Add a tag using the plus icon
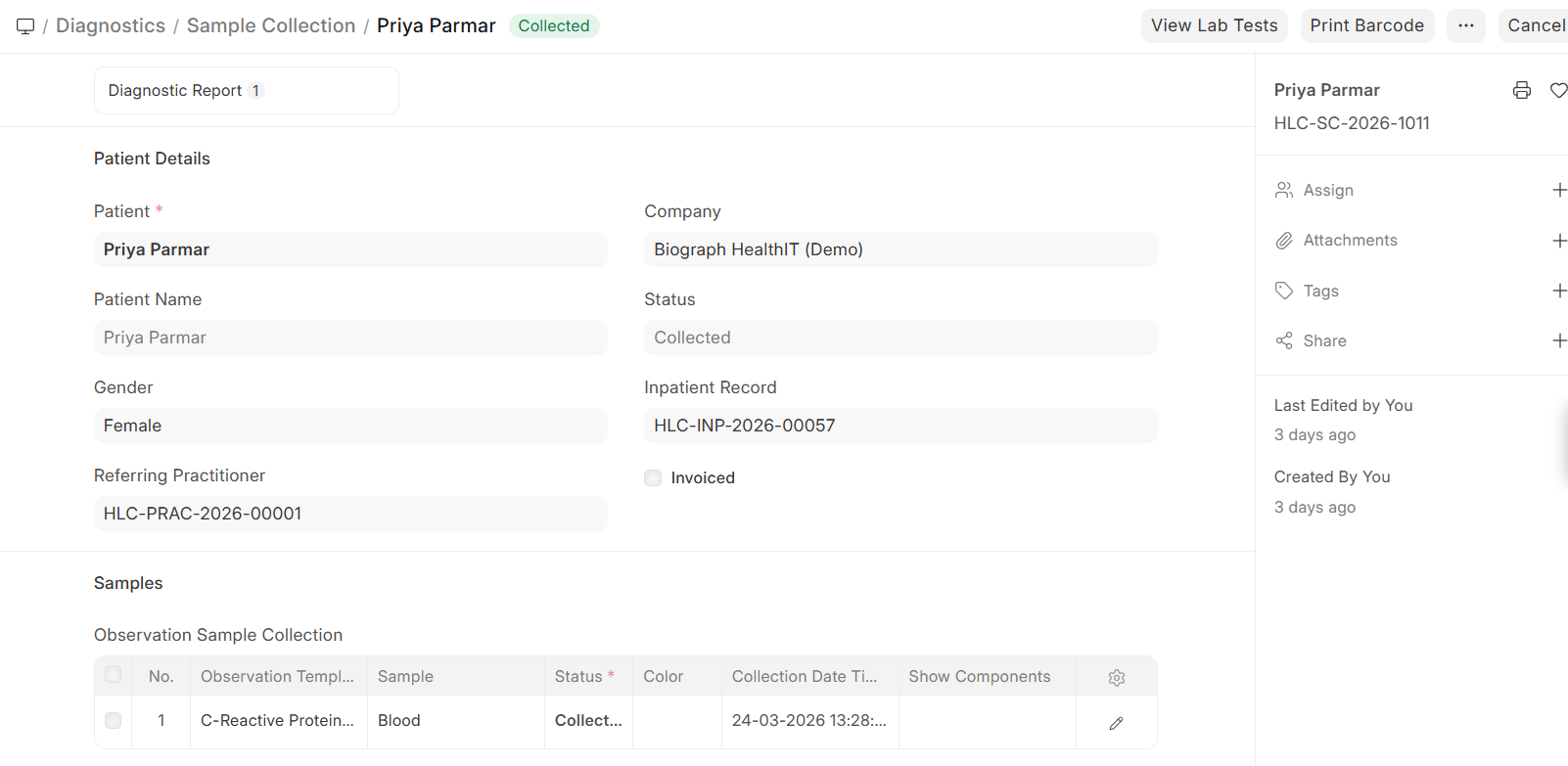Image resolution: width=1568 pixels, height=766 pixels. click(x=1559, y=291)
